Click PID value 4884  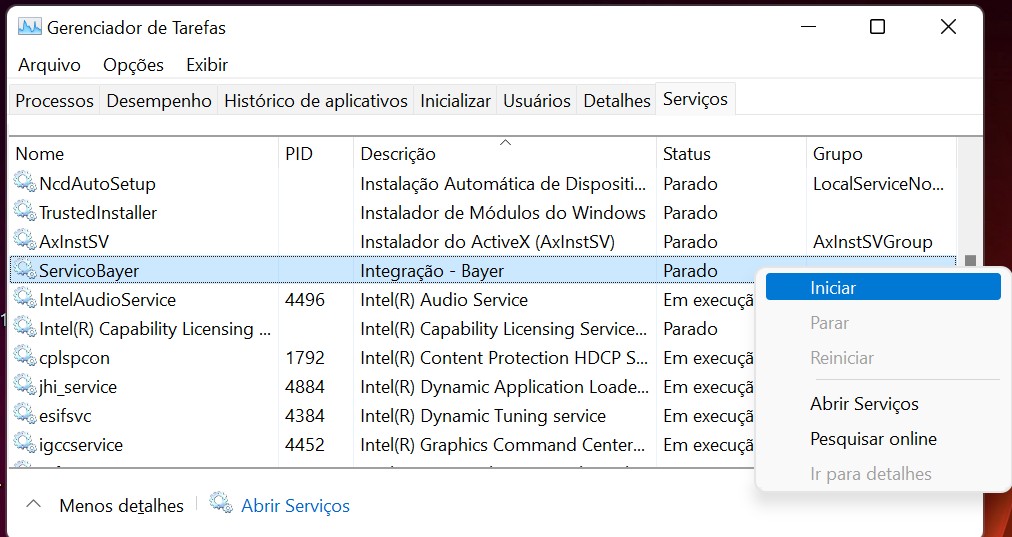pyautogui.click(x=305, y=387)
